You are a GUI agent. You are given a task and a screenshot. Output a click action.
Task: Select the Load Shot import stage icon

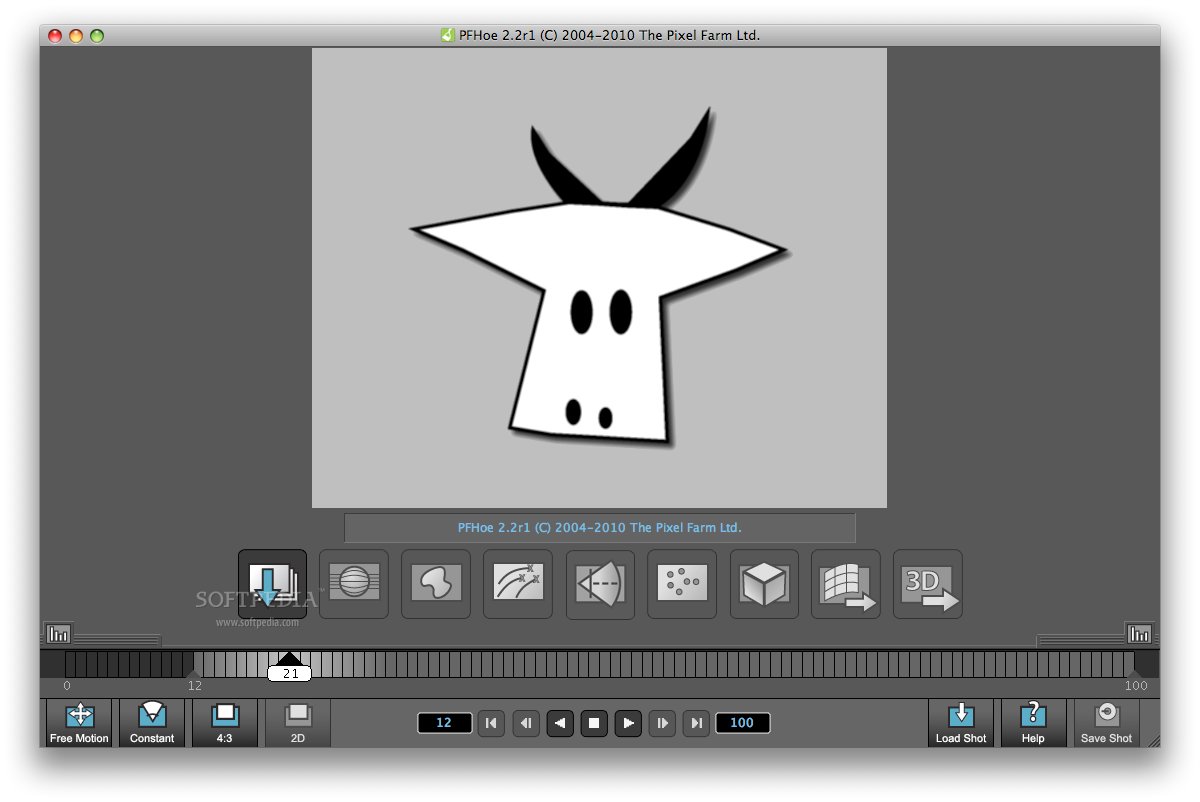[272, 584]
